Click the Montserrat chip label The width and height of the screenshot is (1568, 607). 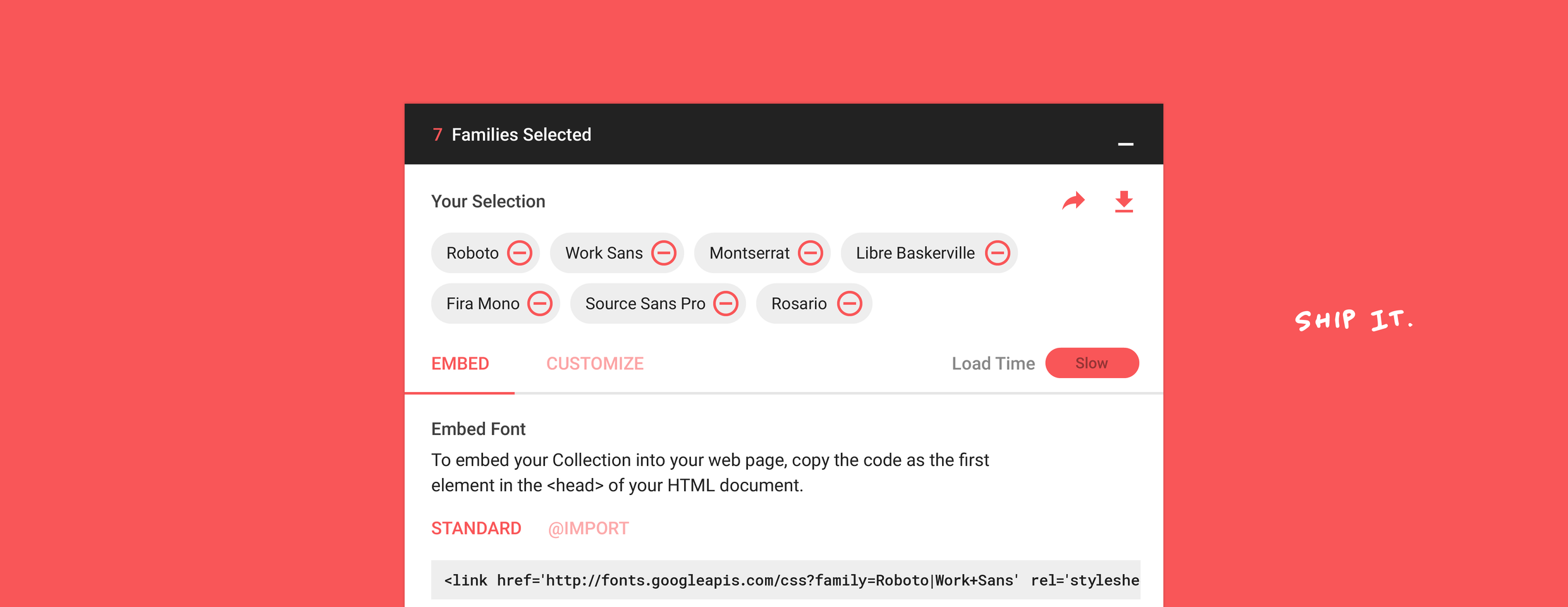(749, 253)
